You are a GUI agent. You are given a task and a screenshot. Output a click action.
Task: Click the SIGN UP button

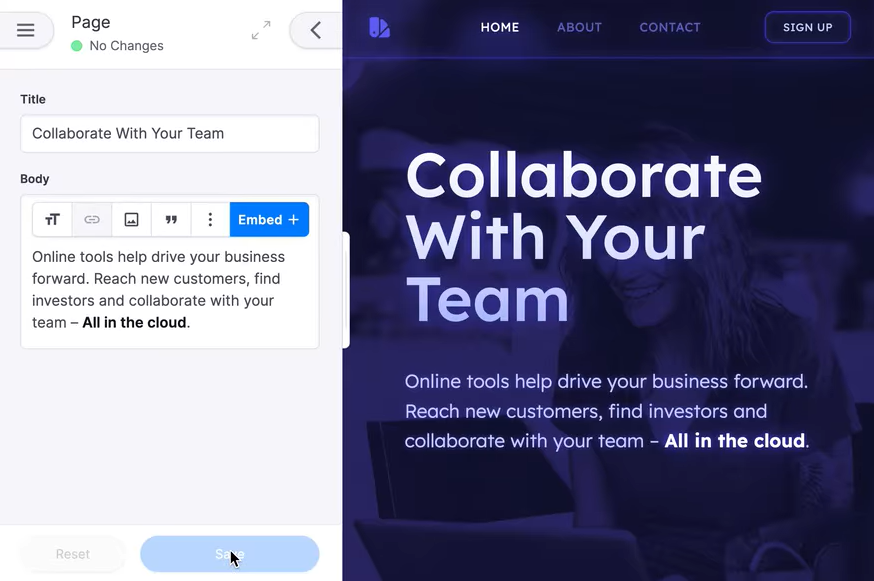808,27
